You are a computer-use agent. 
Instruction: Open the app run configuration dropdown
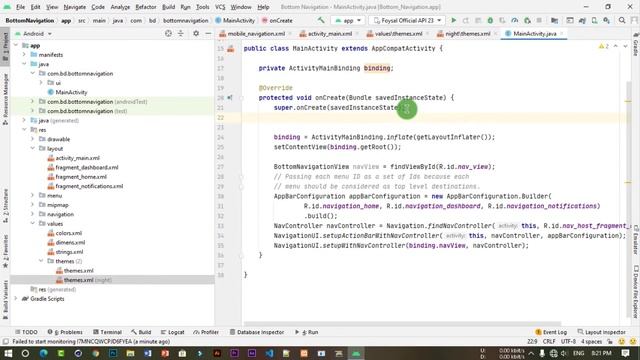(x=348, y=20)
